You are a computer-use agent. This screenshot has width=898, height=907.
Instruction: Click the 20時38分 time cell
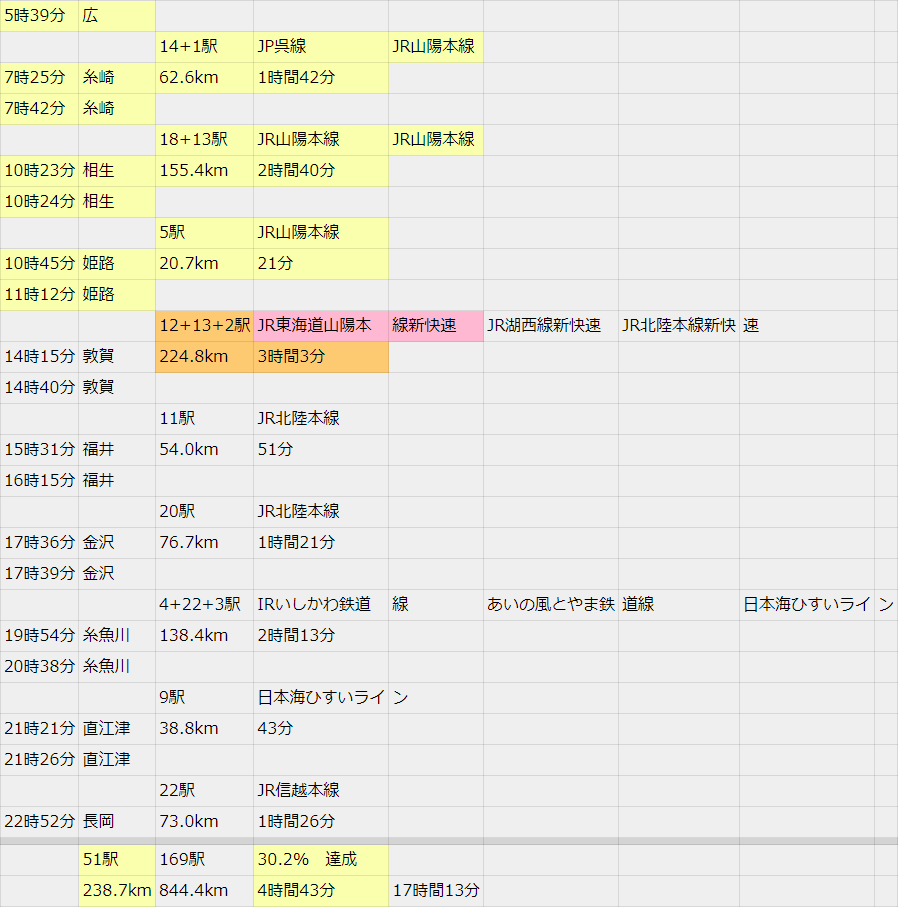tap(39, 667)
